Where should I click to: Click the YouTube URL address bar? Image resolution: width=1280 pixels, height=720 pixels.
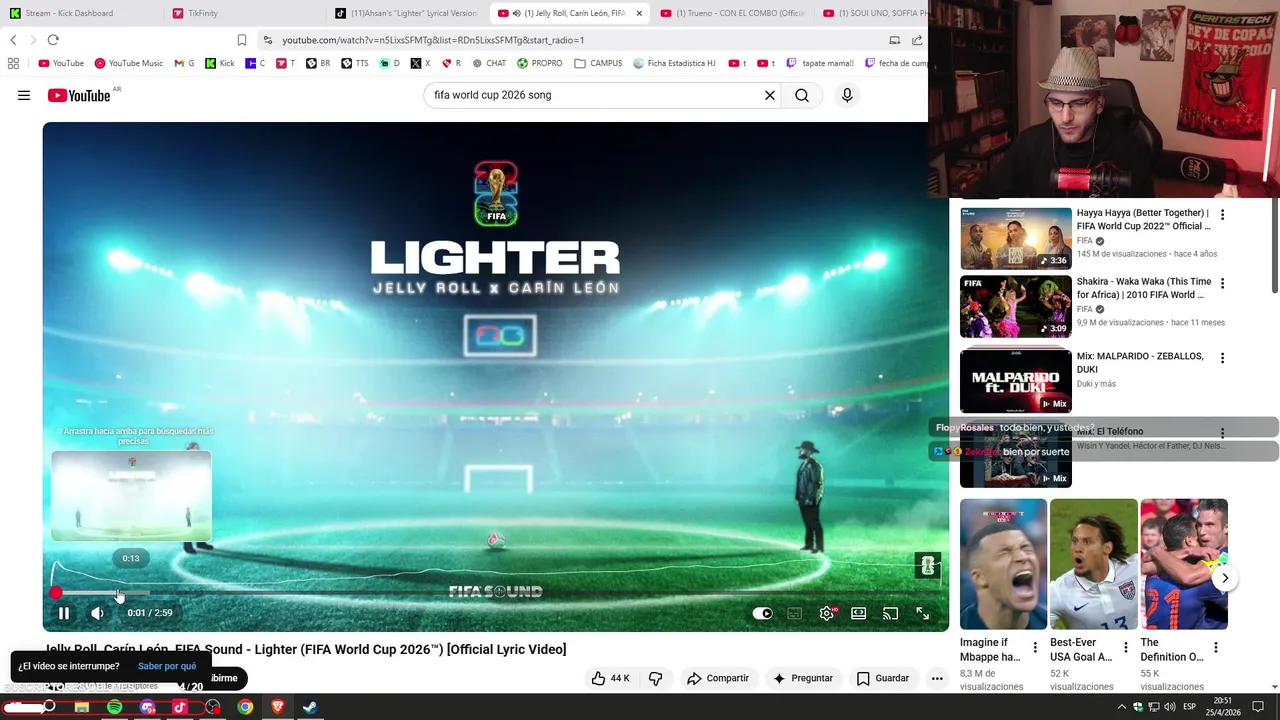click(575, 40)
